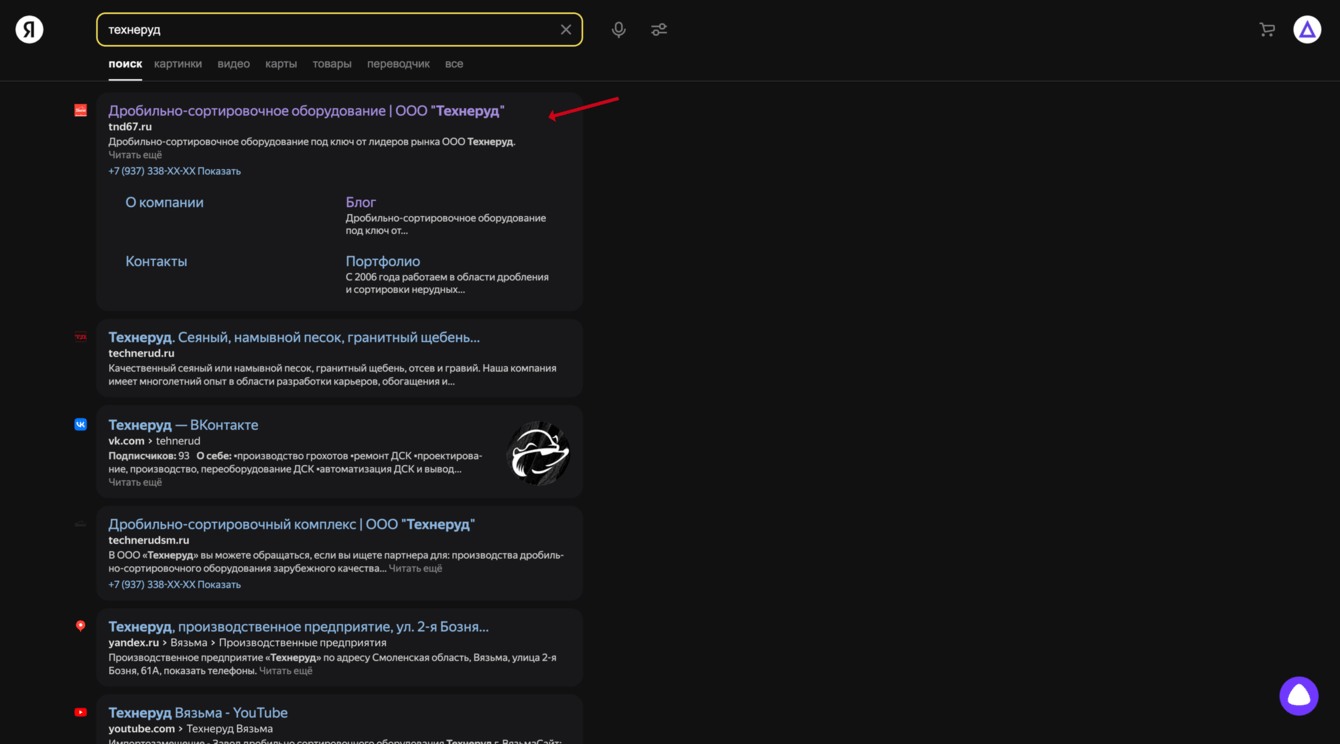The image size is (1340, 744).
Task: Open Дробильно-сортировочный комплекс result title
Action: (291, 524)
